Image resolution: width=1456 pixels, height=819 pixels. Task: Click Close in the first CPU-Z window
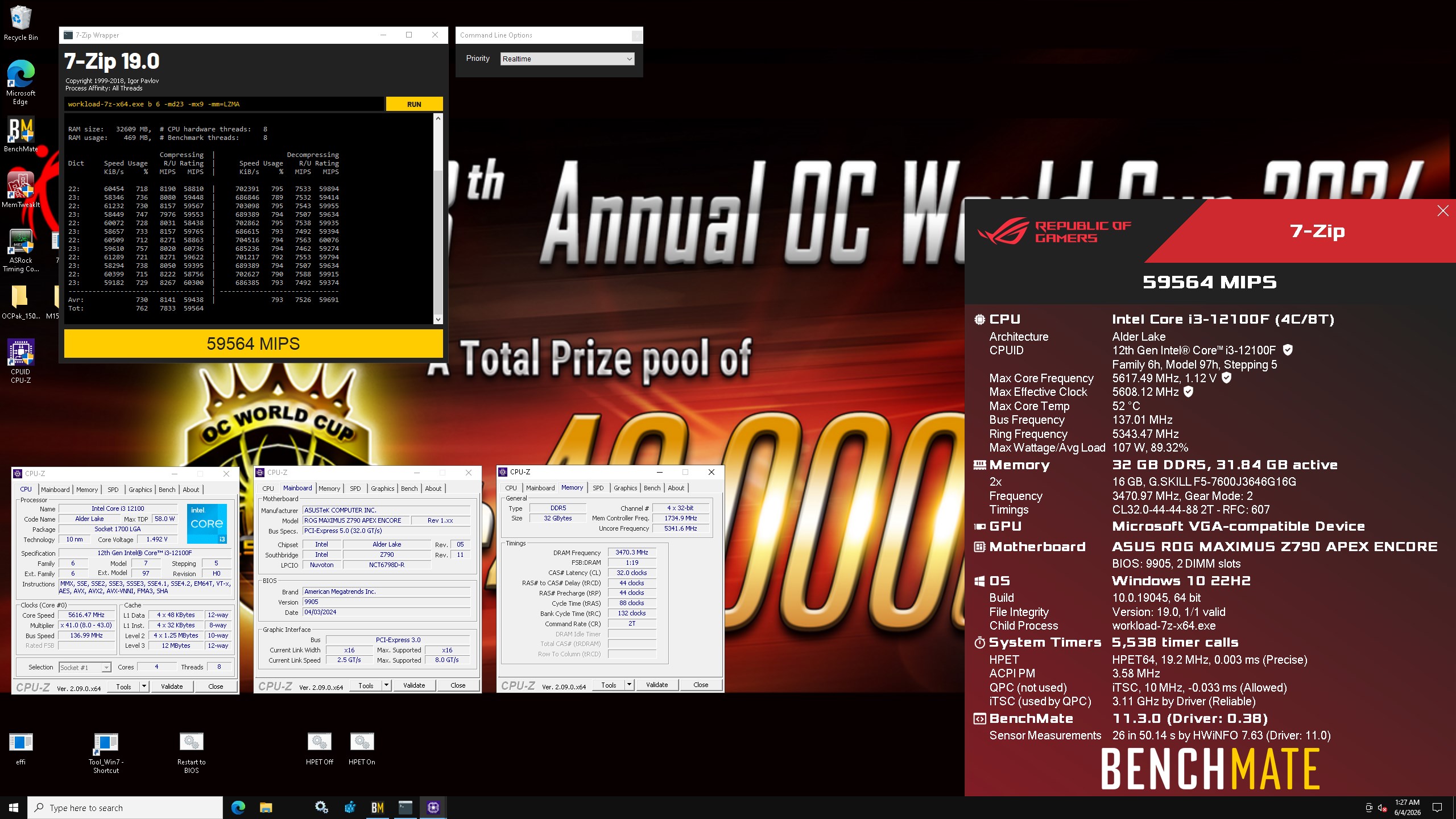pos(216,686)
